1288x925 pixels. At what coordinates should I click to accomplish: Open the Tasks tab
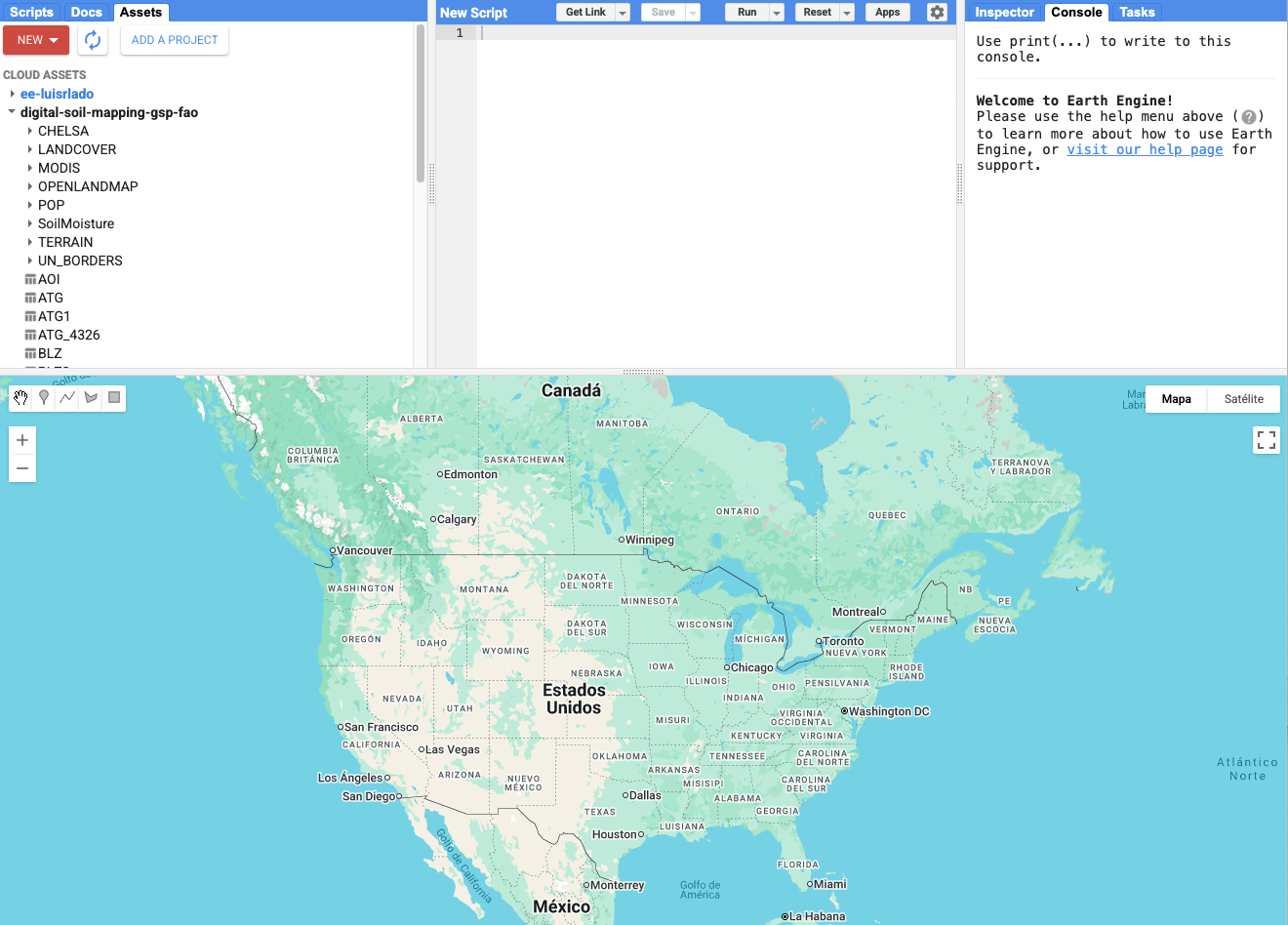pyautogui.click(x=1137, y=13)
